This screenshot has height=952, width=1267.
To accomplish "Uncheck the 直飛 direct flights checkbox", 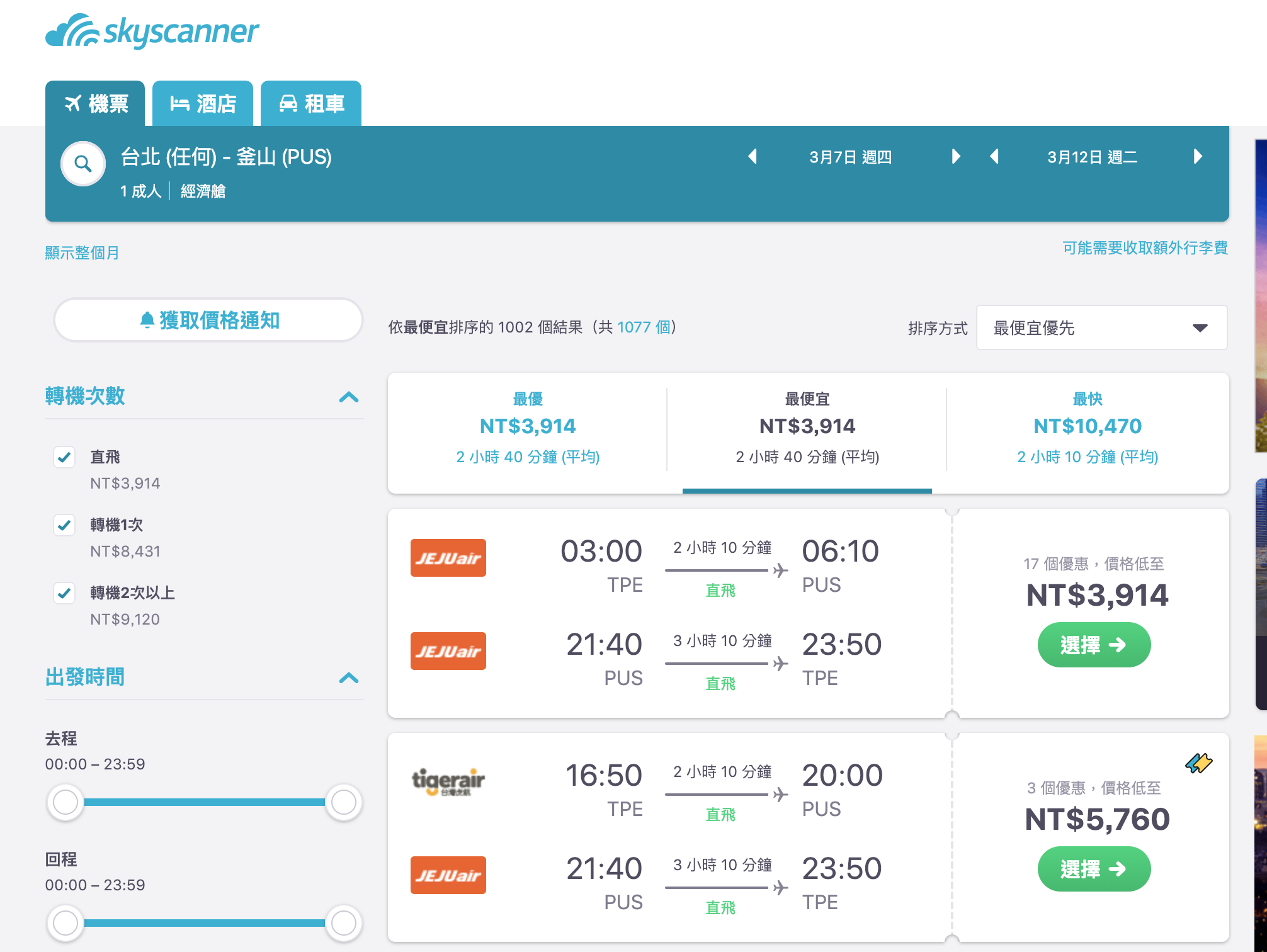I will coord(64,457).
